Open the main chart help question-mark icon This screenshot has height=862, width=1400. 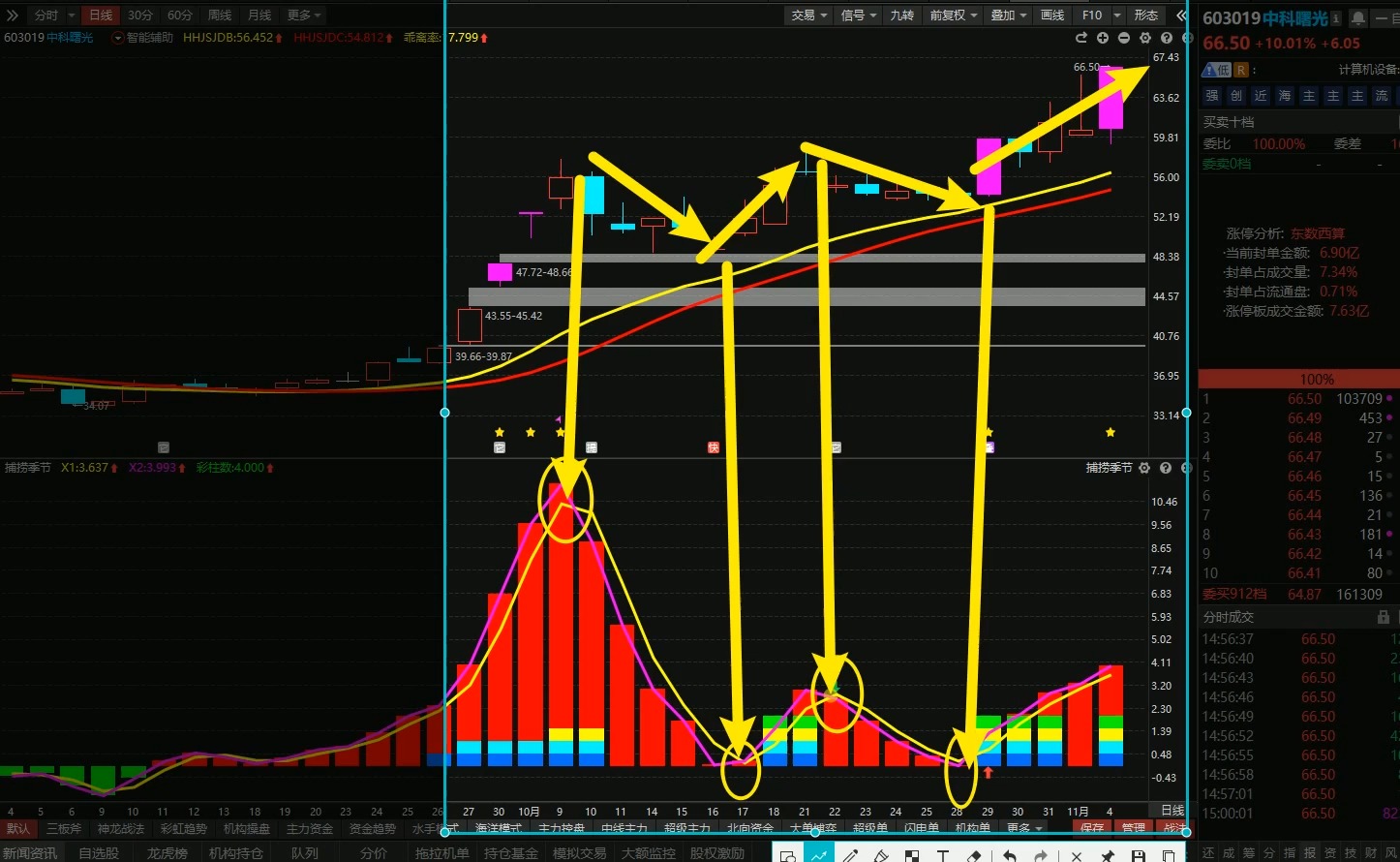[x=1167, y=38]
